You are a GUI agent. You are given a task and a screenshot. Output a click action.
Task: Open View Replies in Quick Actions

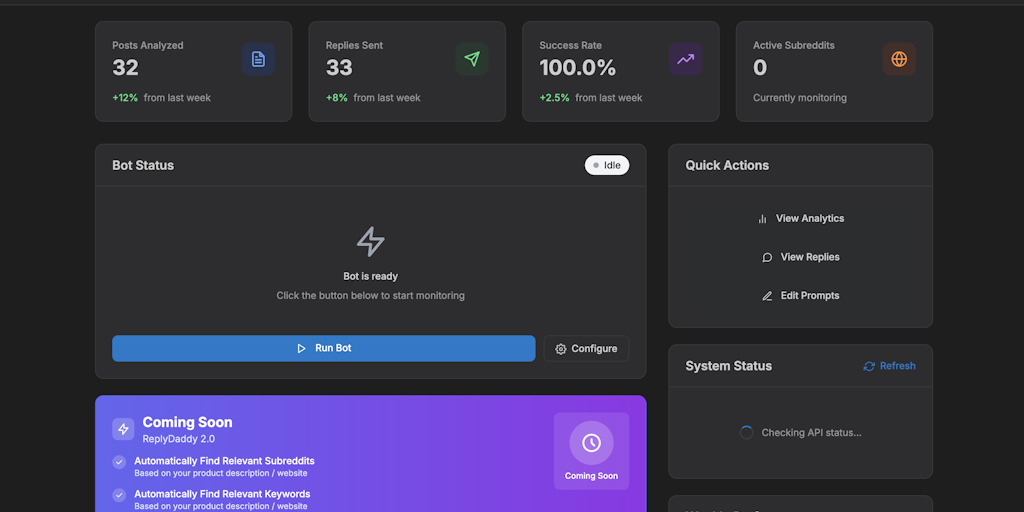pos(800,257)
